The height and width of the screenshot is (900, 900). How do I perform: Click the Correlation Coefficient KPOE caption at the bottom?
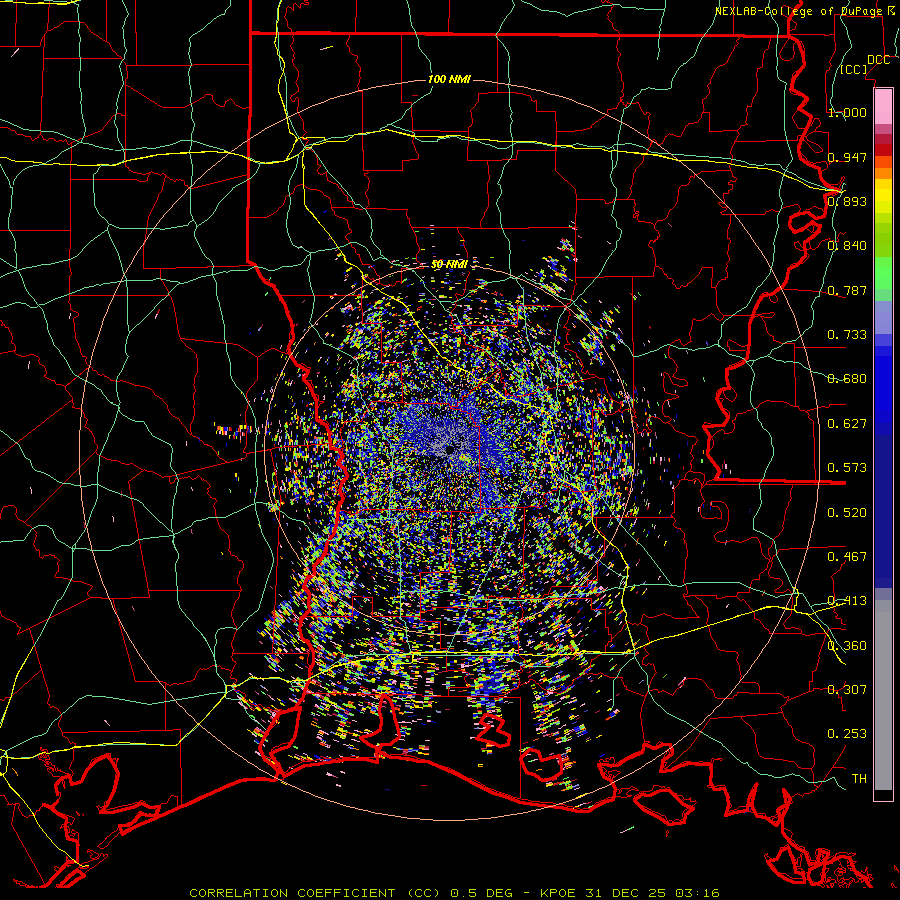[455, 893]
